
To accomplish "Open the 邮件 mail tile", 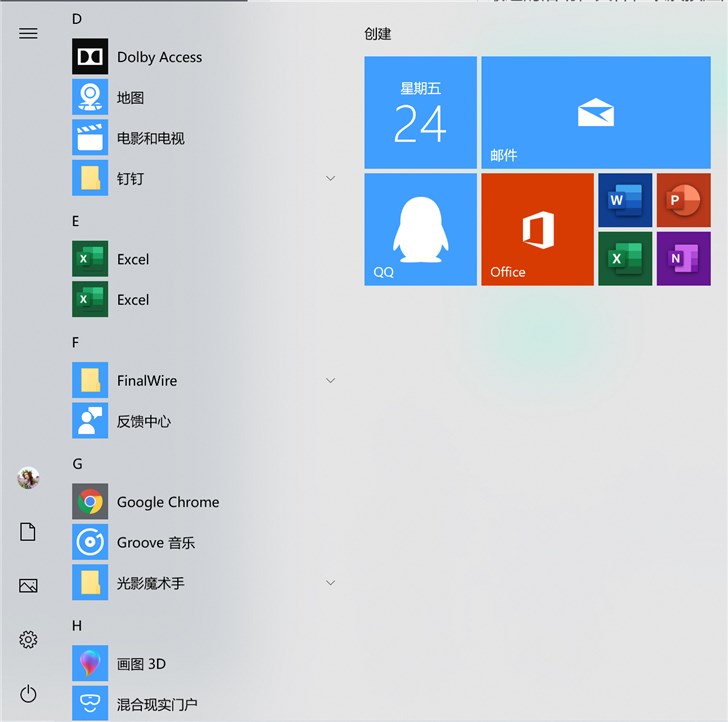I will point(595,112).
